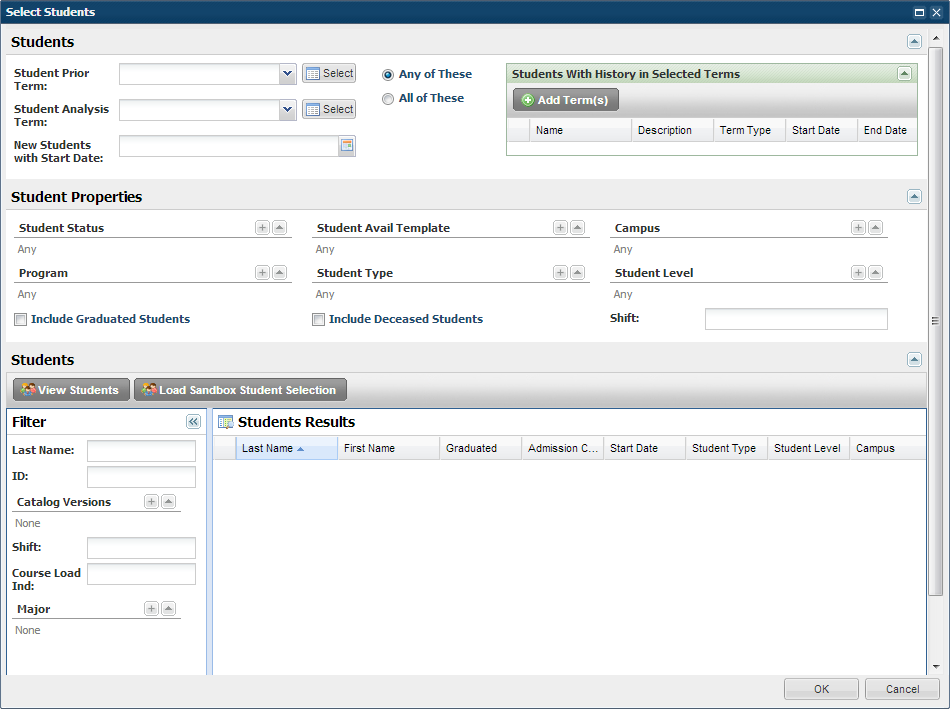950x709 pixels.
Task: Select the All of These option
Action: (388, 99)
